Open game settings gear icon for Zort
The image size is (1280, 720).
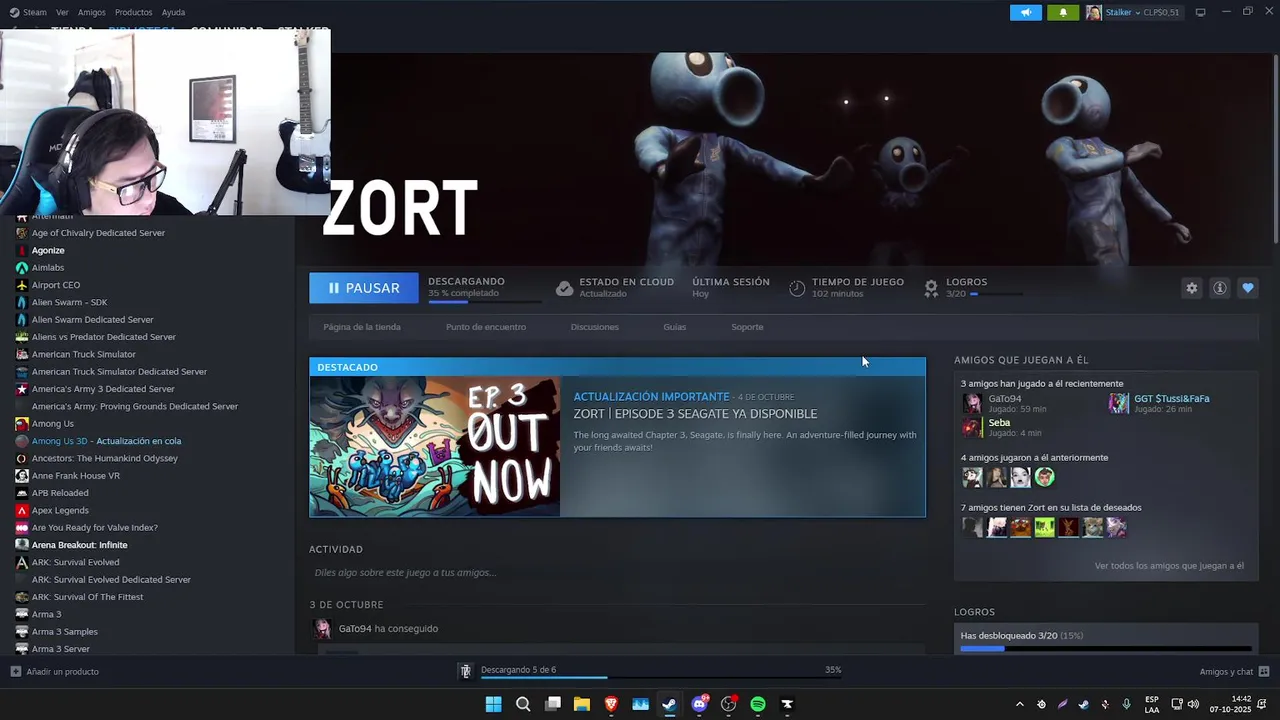point(1191,288)
